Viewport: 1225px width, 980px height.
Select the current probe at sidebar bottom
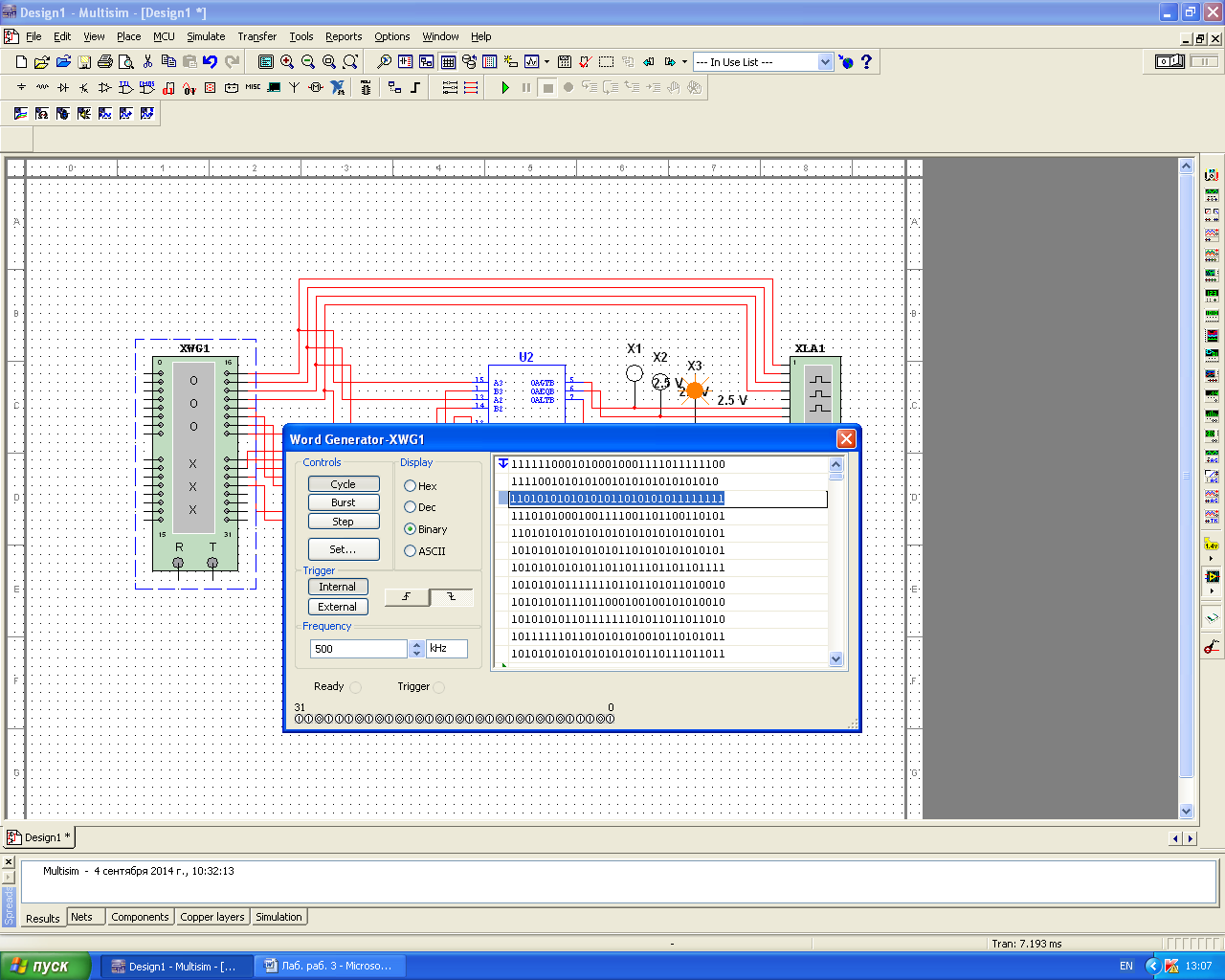click(1212, 647)
